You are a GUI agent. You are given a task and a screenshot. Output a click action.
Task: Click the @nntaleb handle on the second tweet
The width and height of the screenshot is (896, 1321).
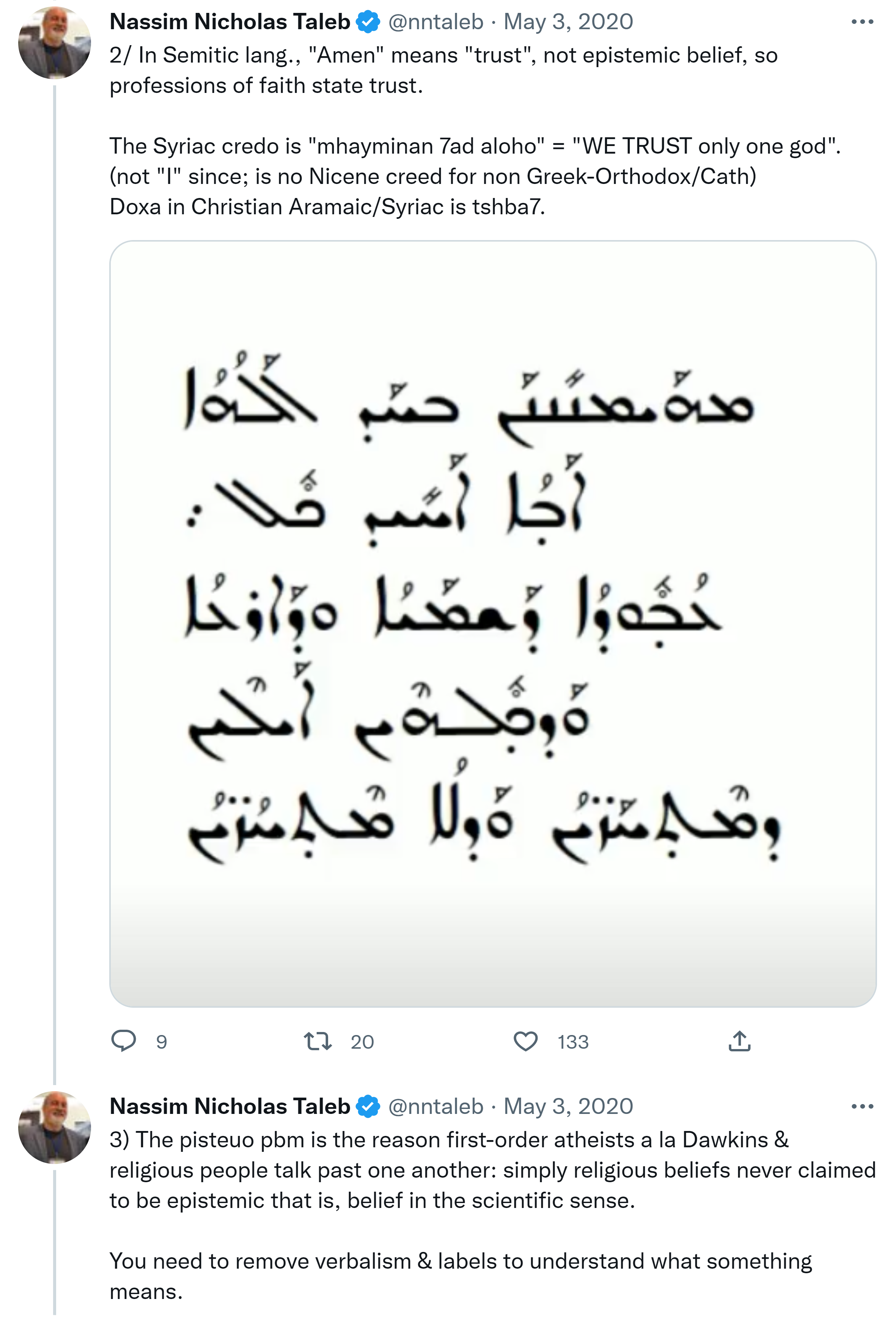435,1106
